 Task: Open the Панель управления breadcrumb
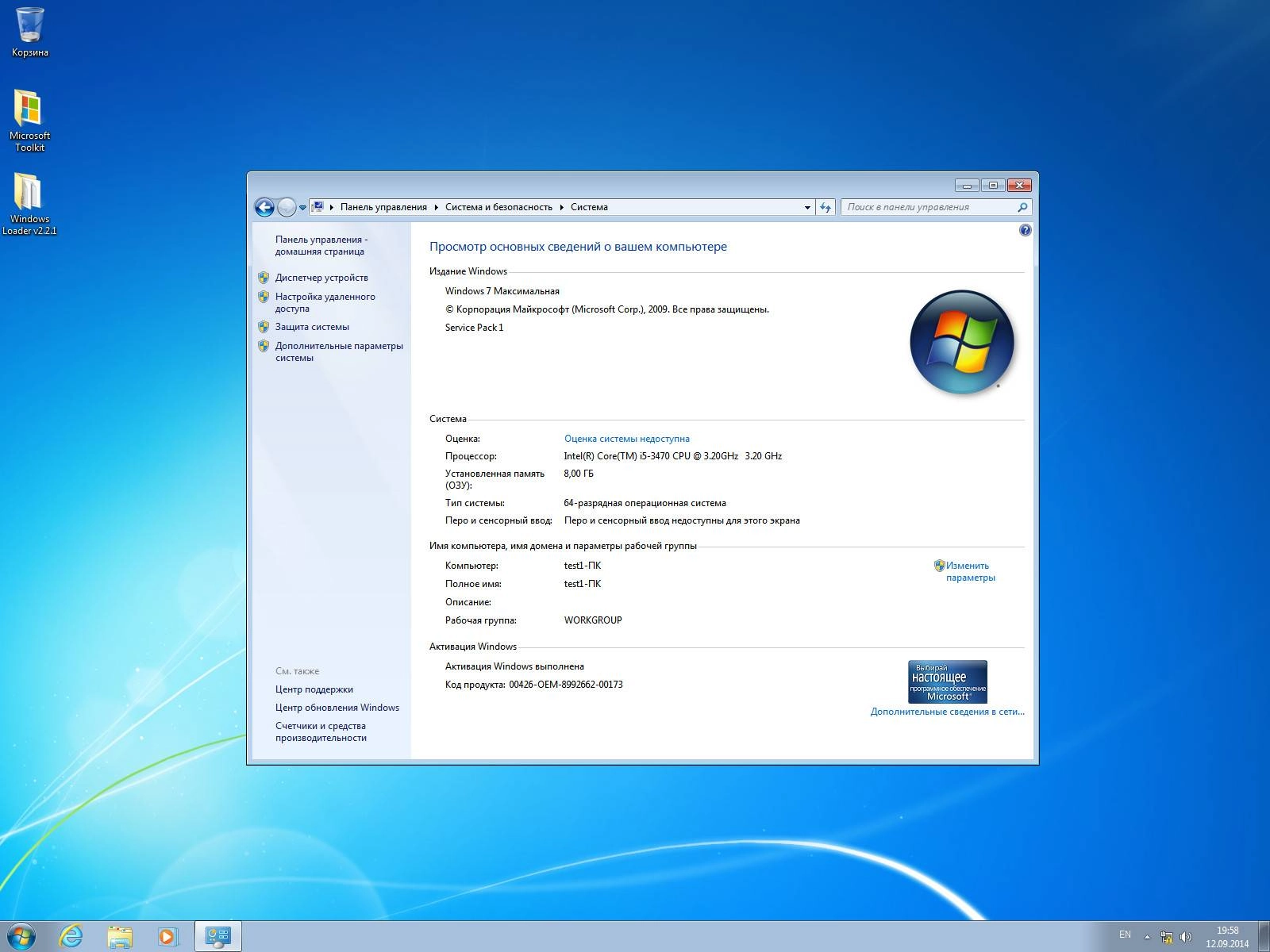tap(383, 207)
